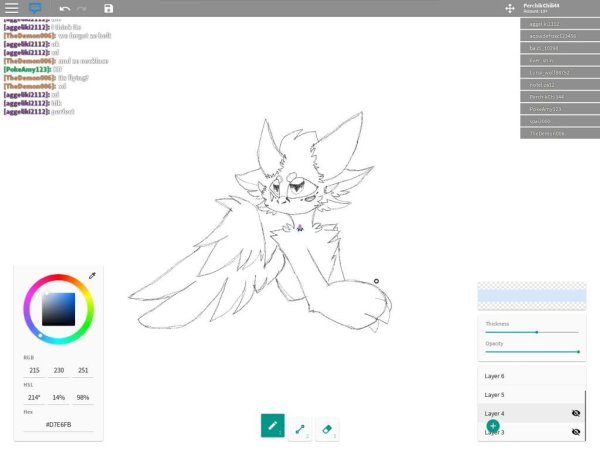Show hidden Layer 4 with the eye icon
600x455 pixels.
575,413
